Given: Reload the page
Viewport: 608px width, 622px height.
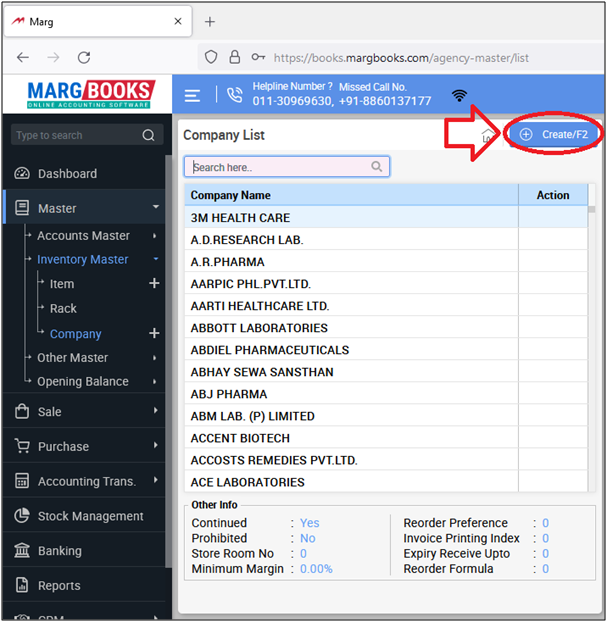Looking at the screenshot, I should click(84, 58).
